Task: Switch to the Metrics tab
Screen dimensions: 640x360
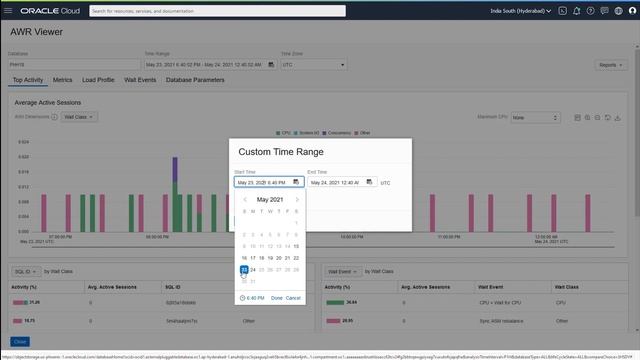Action: [62, 80]
